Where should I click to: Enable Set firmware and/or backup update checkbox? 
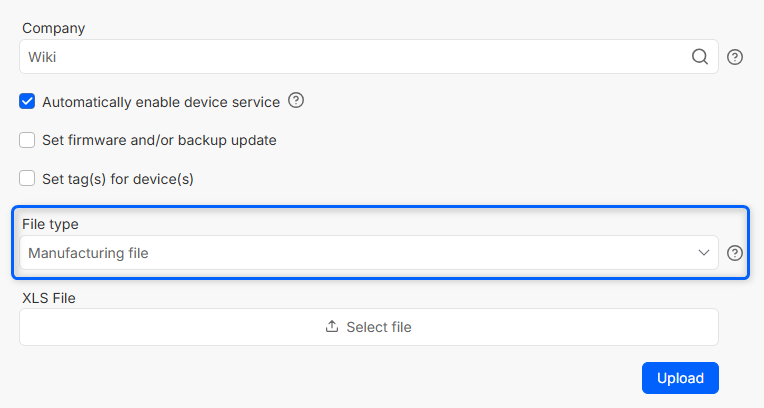pos(28,140)
